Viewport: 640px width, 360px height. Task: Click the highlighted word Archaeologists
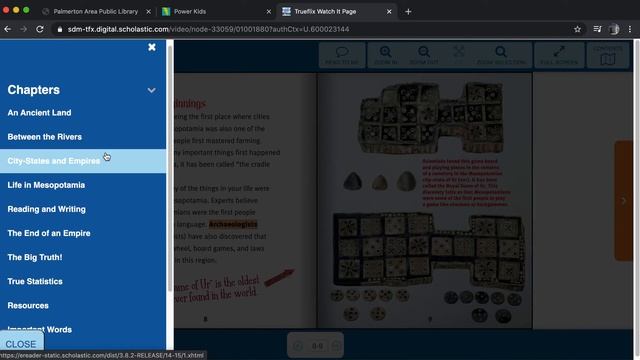[x=233, y=224]
